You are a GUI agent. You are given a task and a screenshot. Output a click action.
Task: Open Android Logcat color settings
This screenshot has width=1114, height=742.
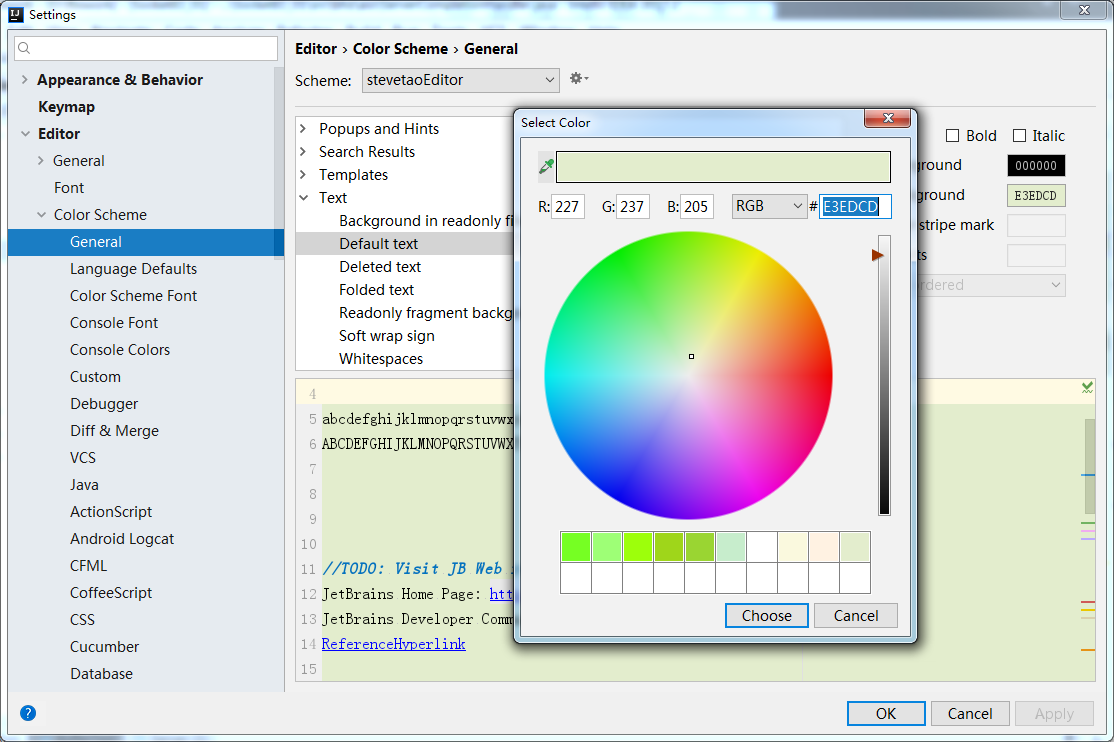pyautogui.click(x=122, y=539)
